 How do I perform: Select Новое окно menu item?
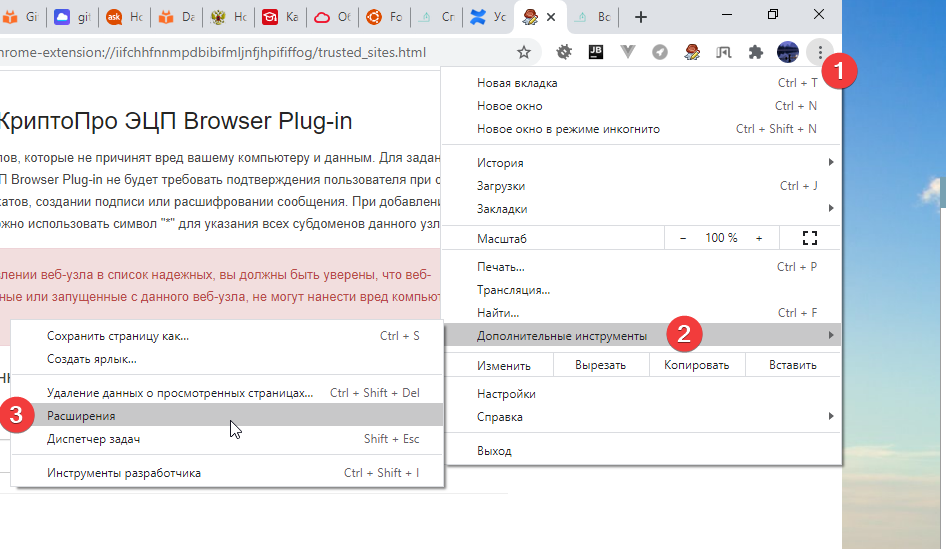[642, 106]
